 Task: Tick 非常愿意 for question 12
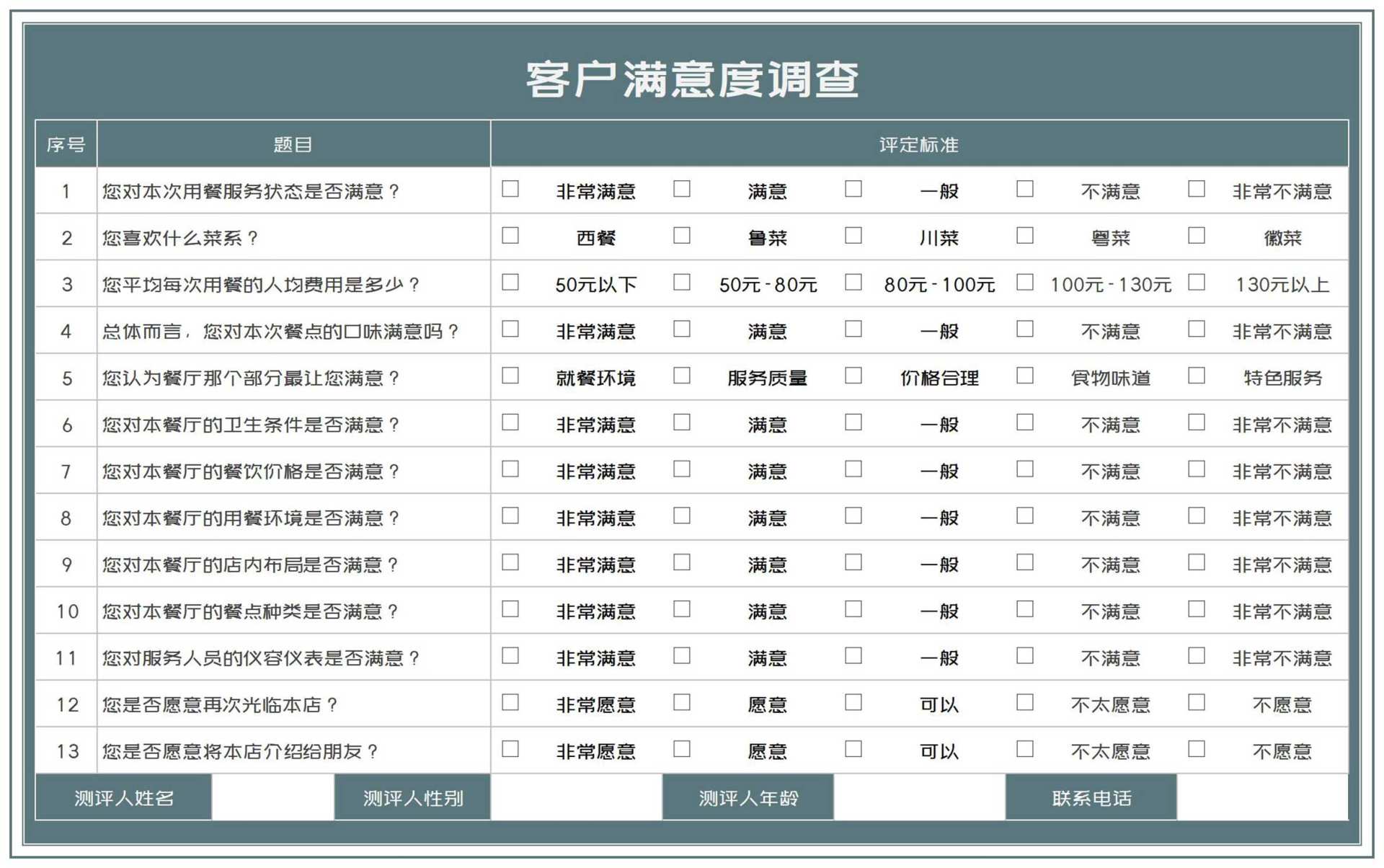click(510, 703)
